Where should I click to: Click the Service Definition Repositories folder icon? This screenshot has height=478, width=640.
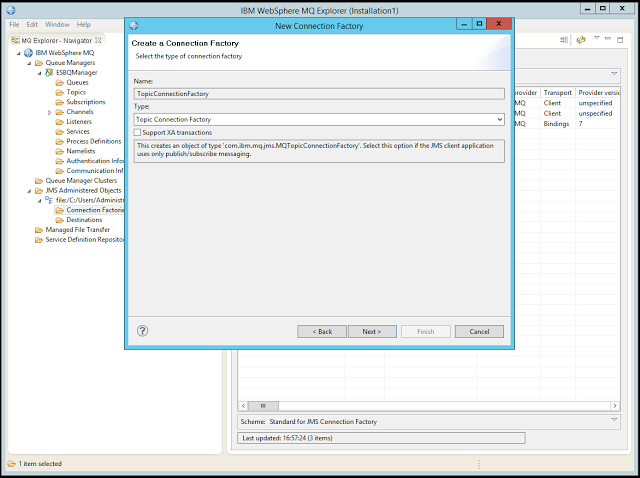pos(39,239)
